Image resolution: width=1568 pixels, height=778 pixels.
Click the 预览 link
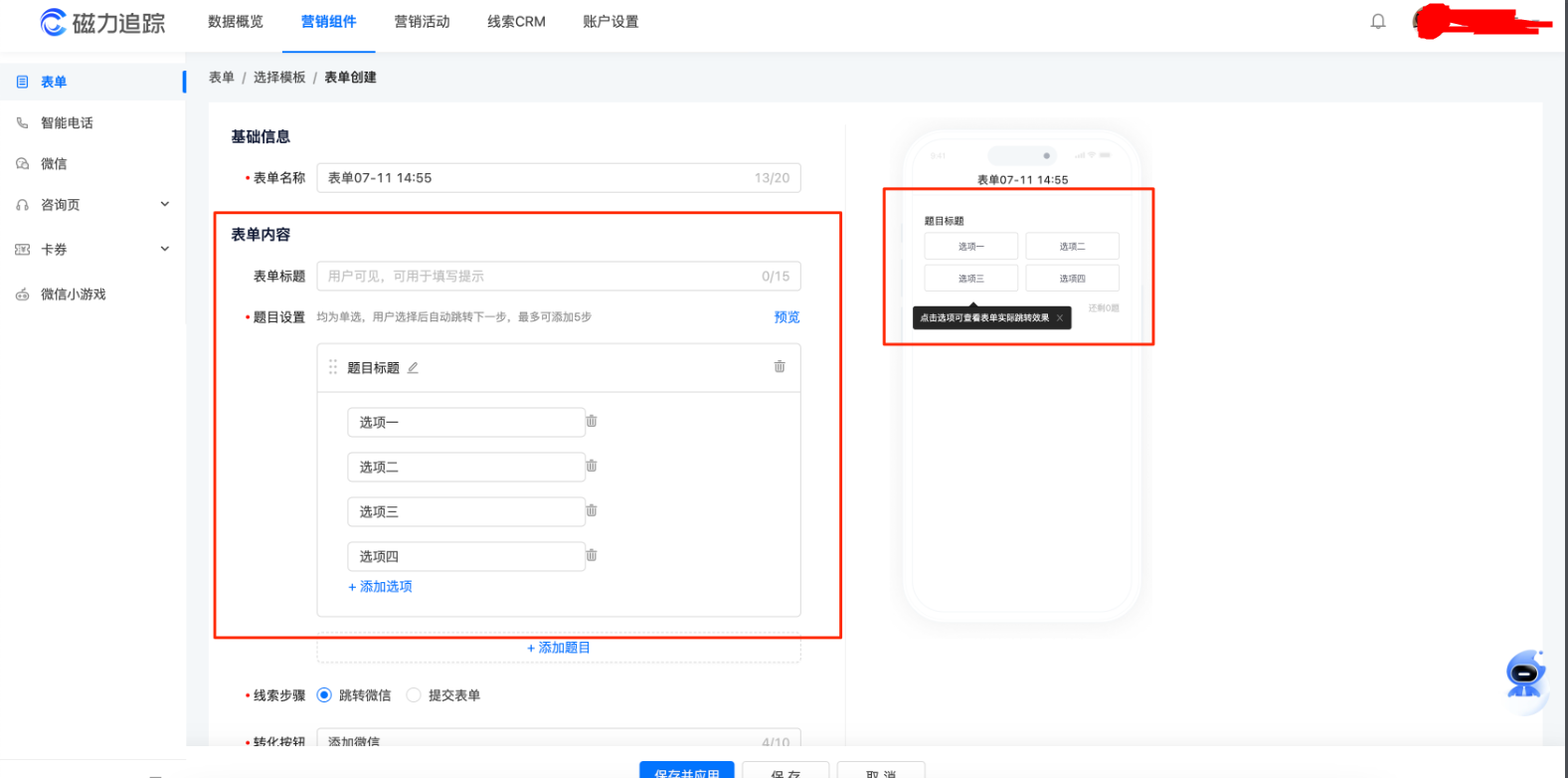pos(786,316)
